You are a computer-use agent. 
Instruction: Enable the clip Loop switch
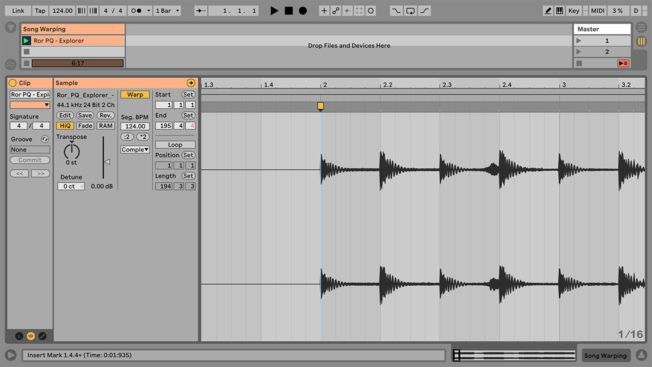click(175, 145)
